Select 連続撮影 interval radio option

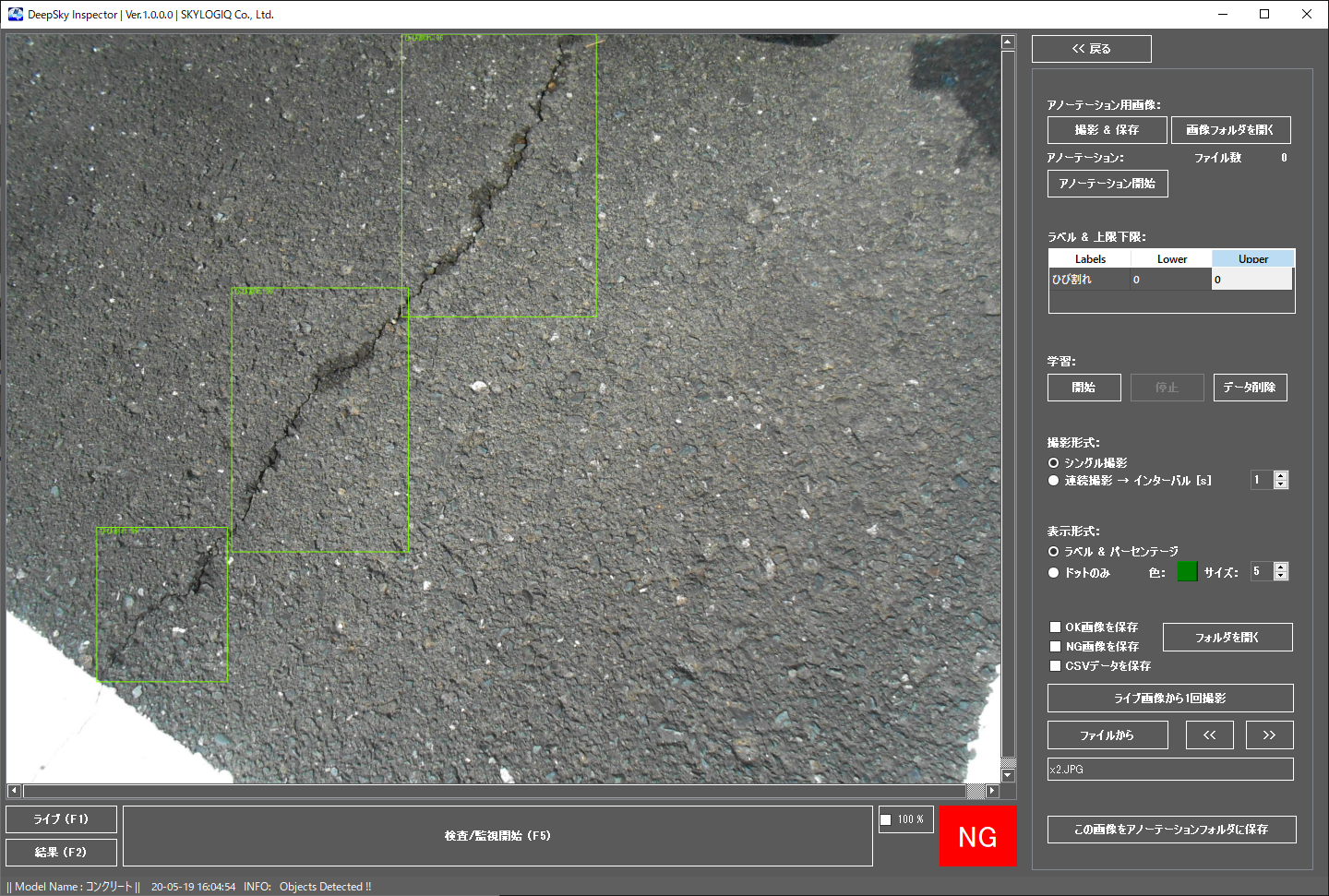click(1053, 481)
